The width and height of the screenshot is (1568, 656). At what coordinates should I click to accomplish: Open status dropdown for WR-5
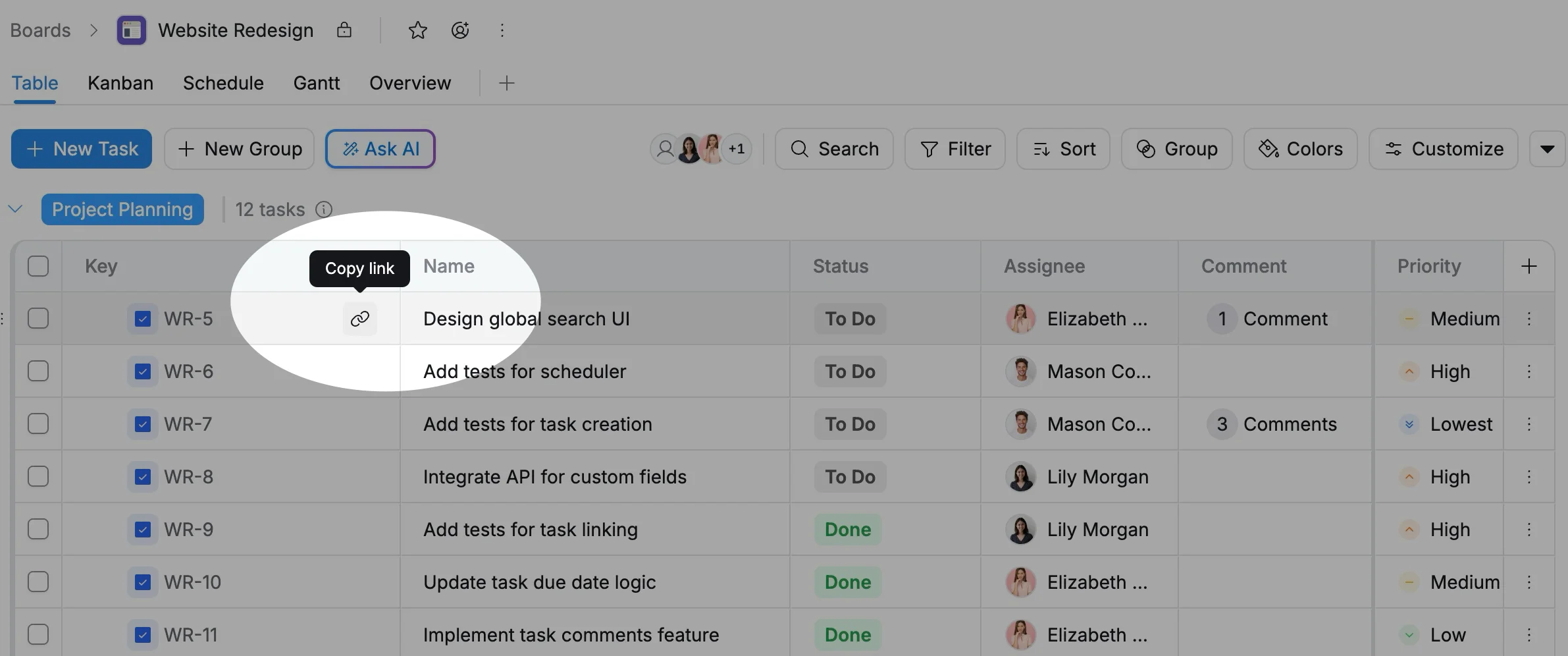tap(850, 319)
